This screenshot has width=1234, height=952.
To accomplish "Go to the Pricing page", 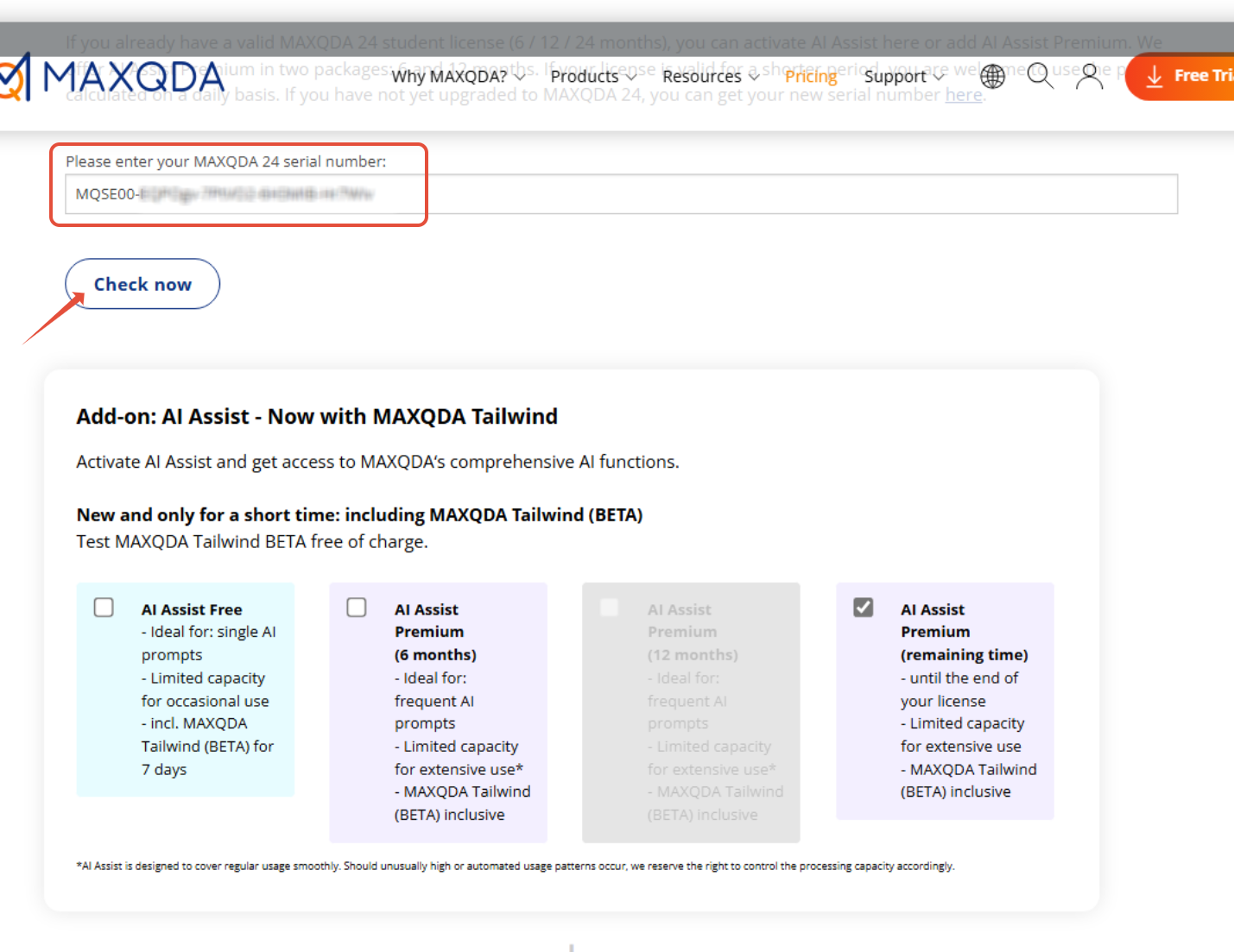I will point(811,76).
